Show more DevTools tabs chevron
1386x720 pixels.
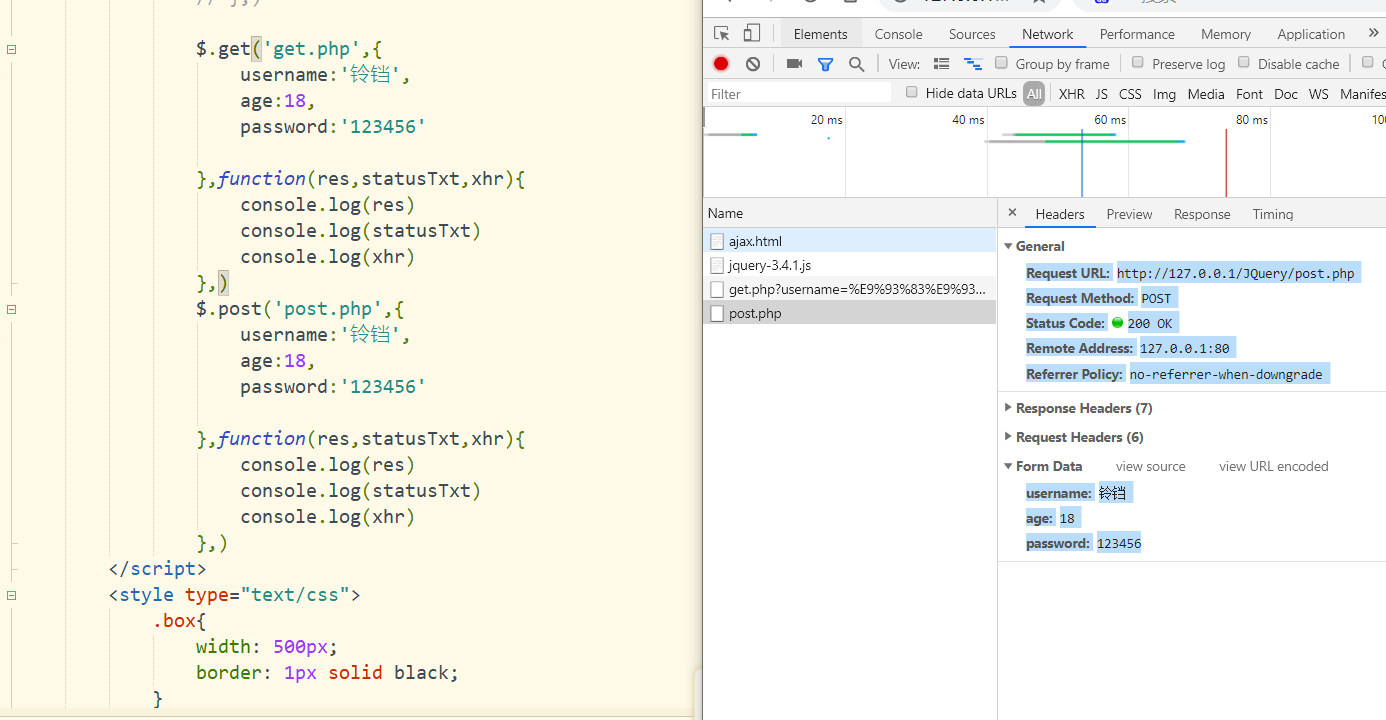coord(1373,33)
